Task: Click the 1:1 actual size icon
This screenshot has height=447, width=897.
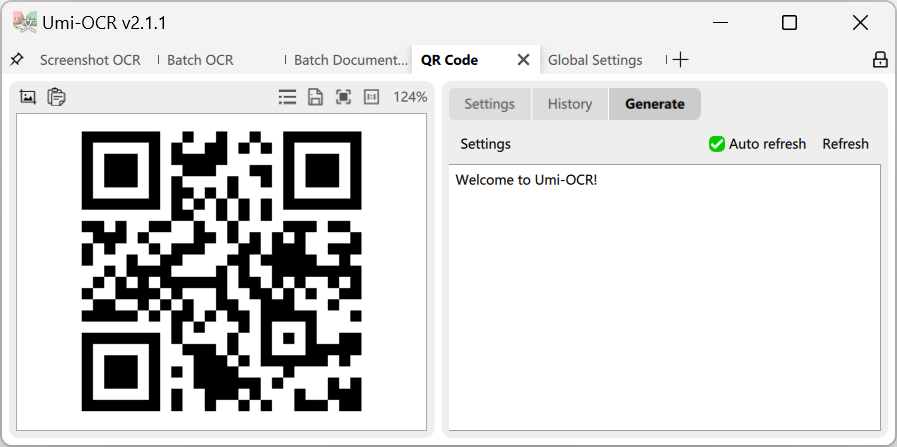Action: point(372,97)
